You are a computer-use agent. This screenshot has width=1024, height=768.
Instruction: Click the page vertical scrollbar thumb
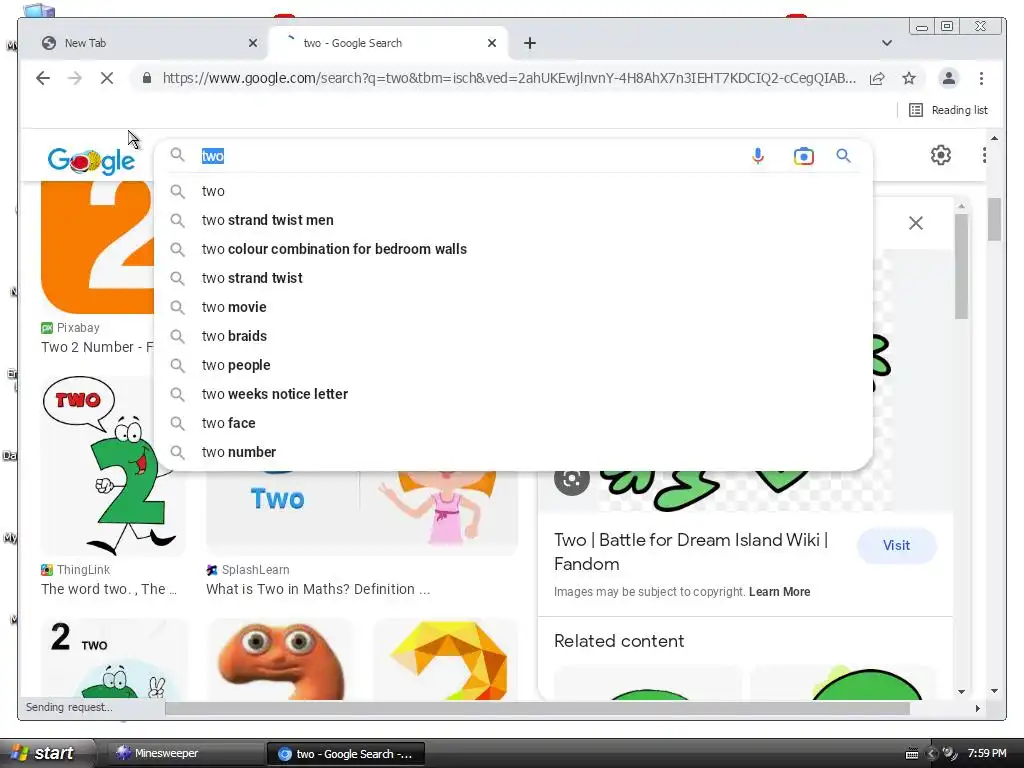(x=994, y=219)
